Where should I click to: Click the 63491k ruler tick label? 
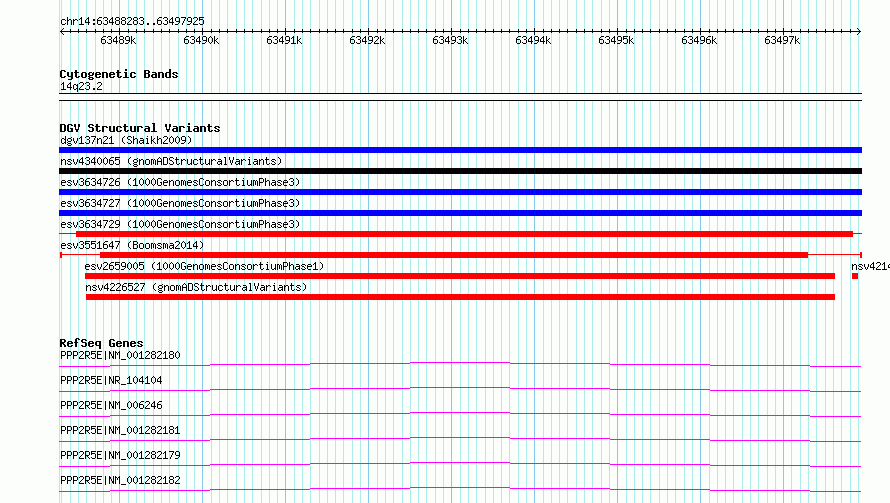click(x=284, y=40)
